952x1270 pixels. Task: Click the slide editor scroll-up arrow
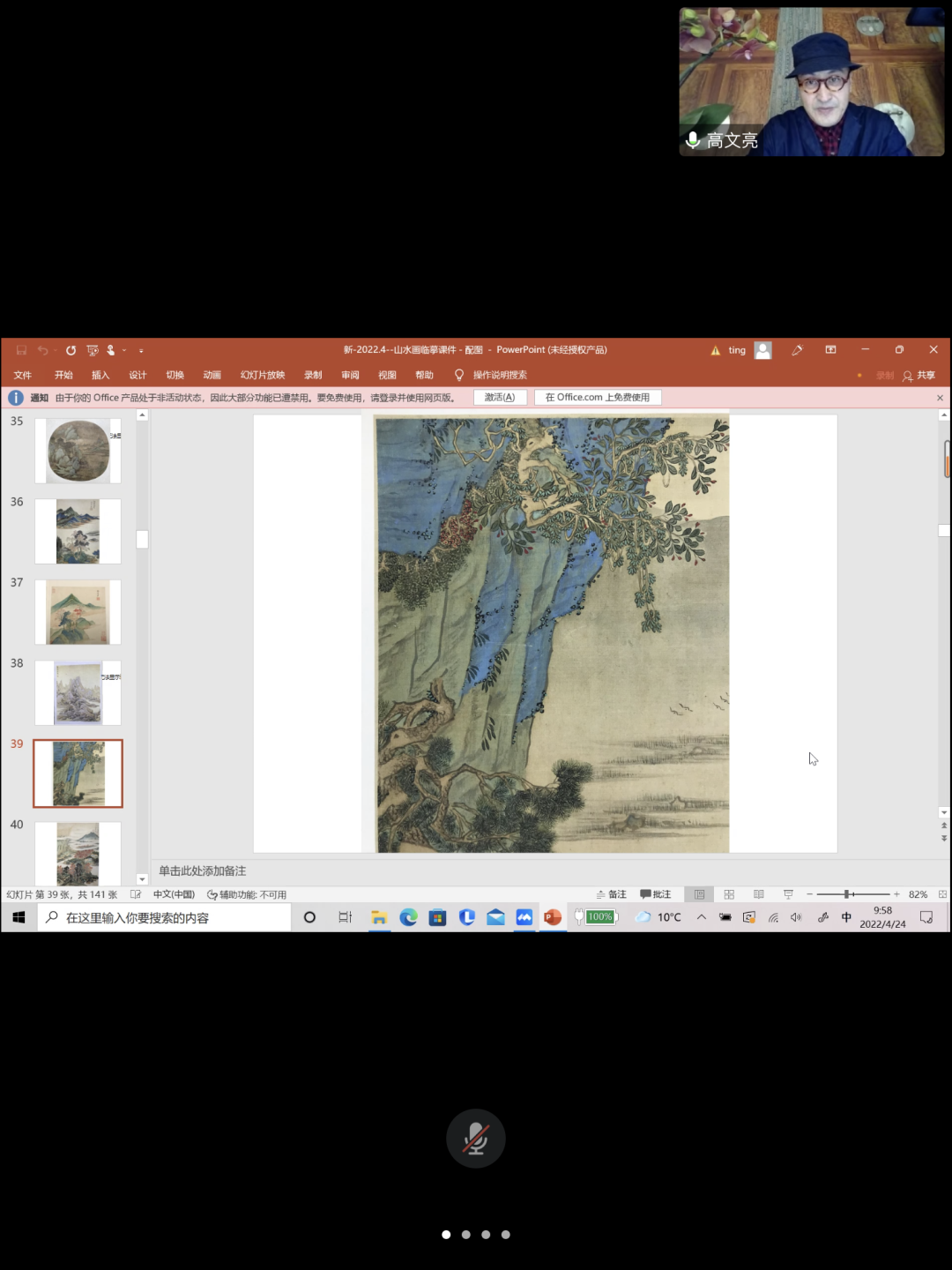click(x=944, y=415)
